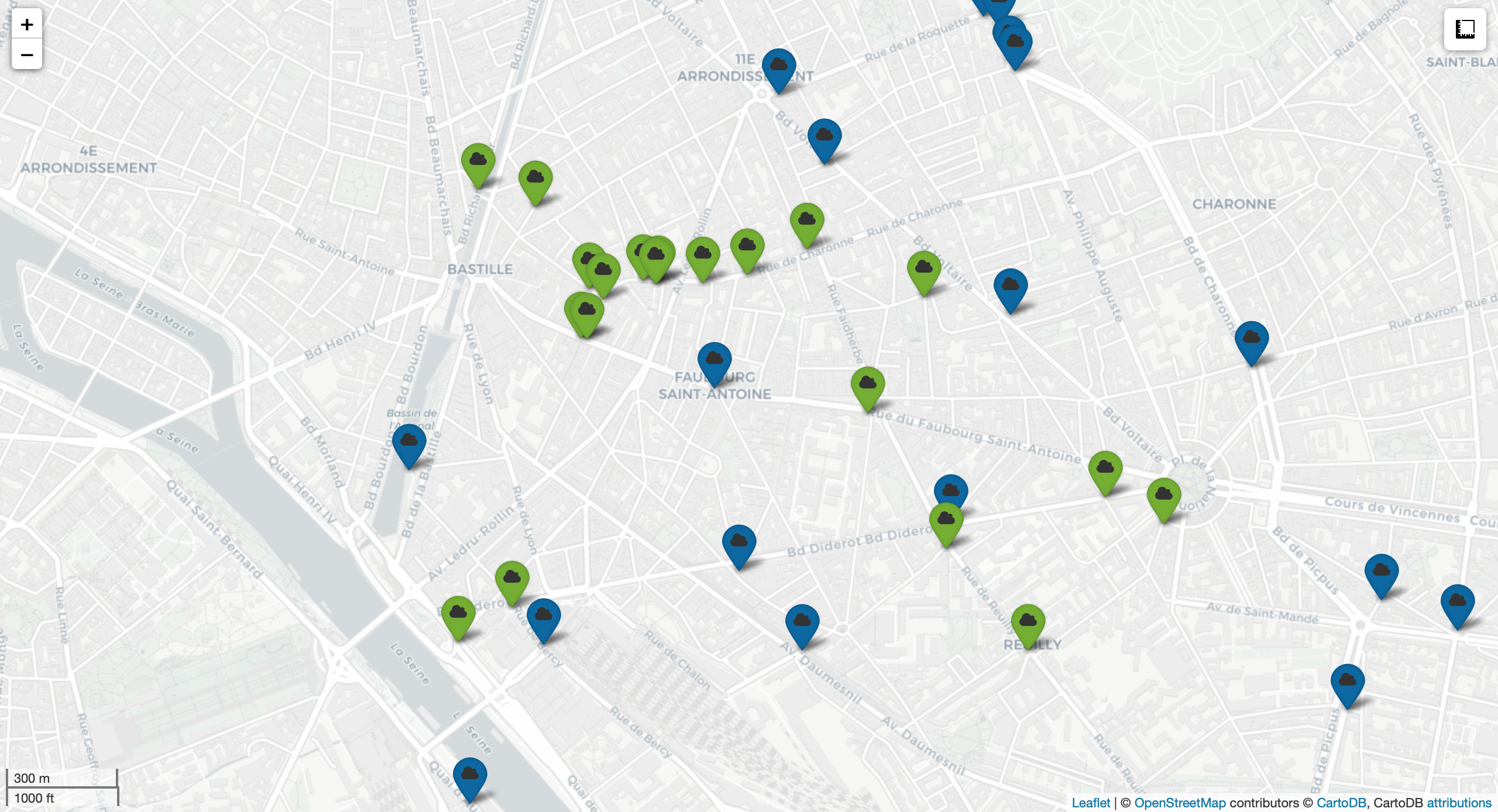
Task: Open the Leaflet attribution link
Action: (x=1091, y=803)
